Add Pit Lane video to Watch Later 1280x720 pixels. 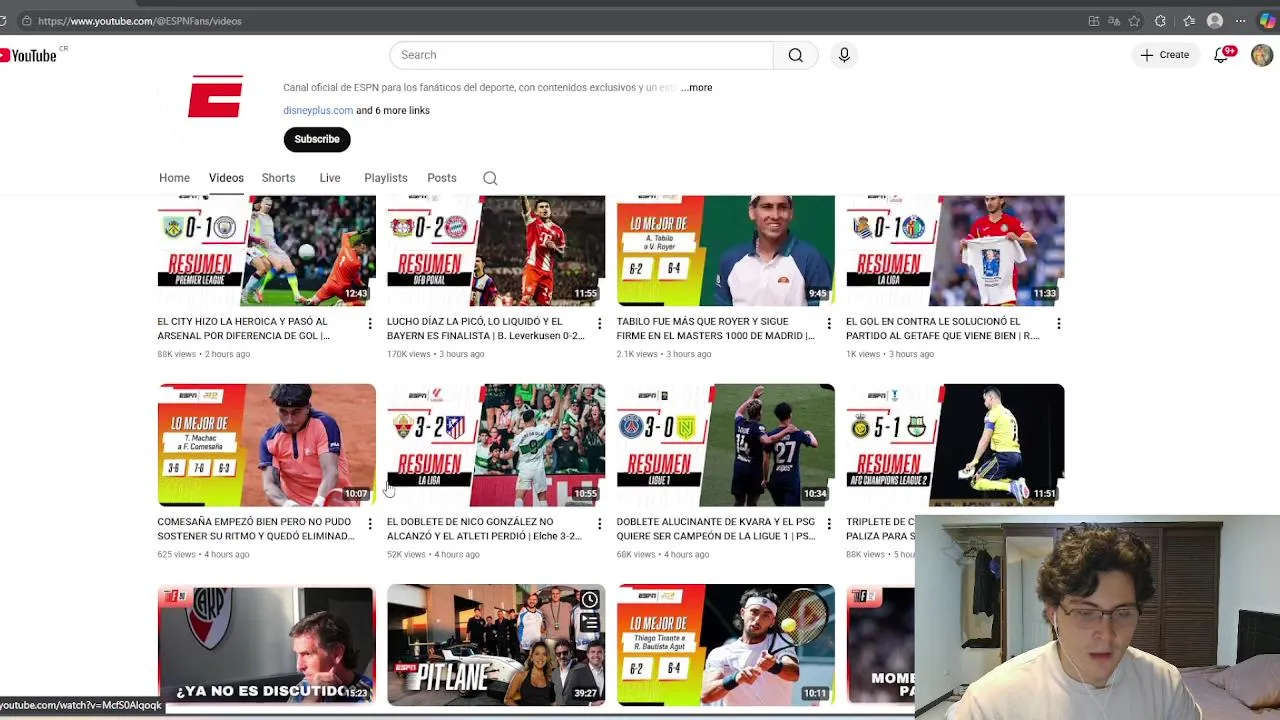tap(590, 600)
